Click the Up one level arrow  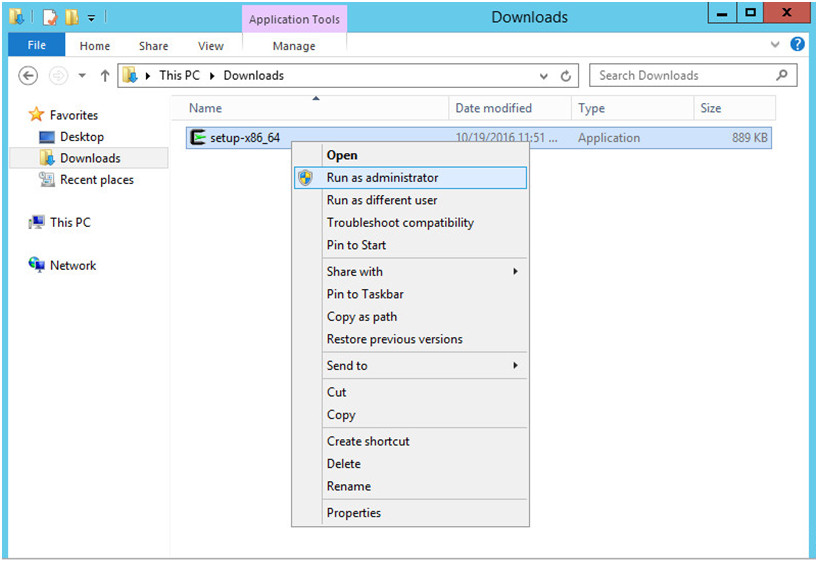pos(105,76)
